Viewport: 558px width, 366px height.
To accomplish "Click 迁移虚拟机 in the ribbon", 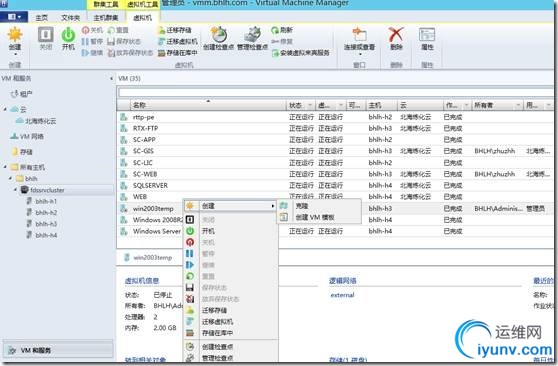I will pyautogui.click(x=178, y=42).
